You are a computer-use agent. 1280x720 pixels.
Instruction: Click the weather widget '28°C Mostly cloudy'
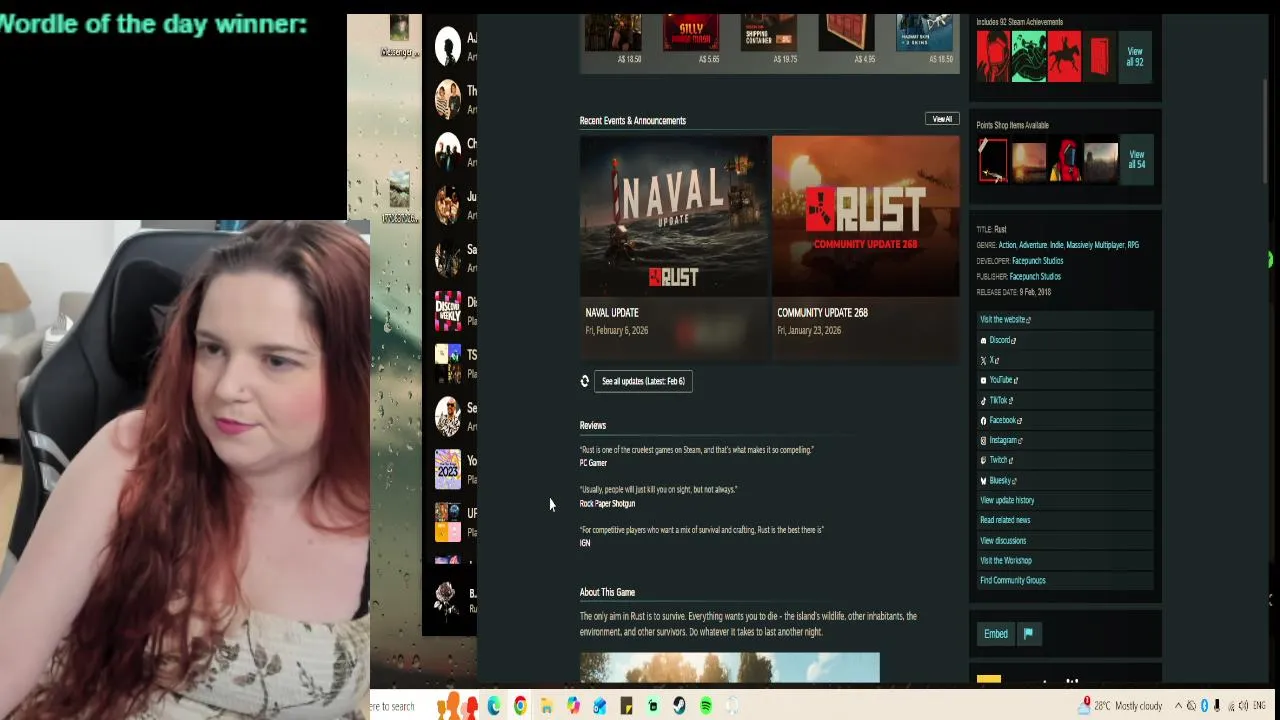click(x=1120, y=706)
